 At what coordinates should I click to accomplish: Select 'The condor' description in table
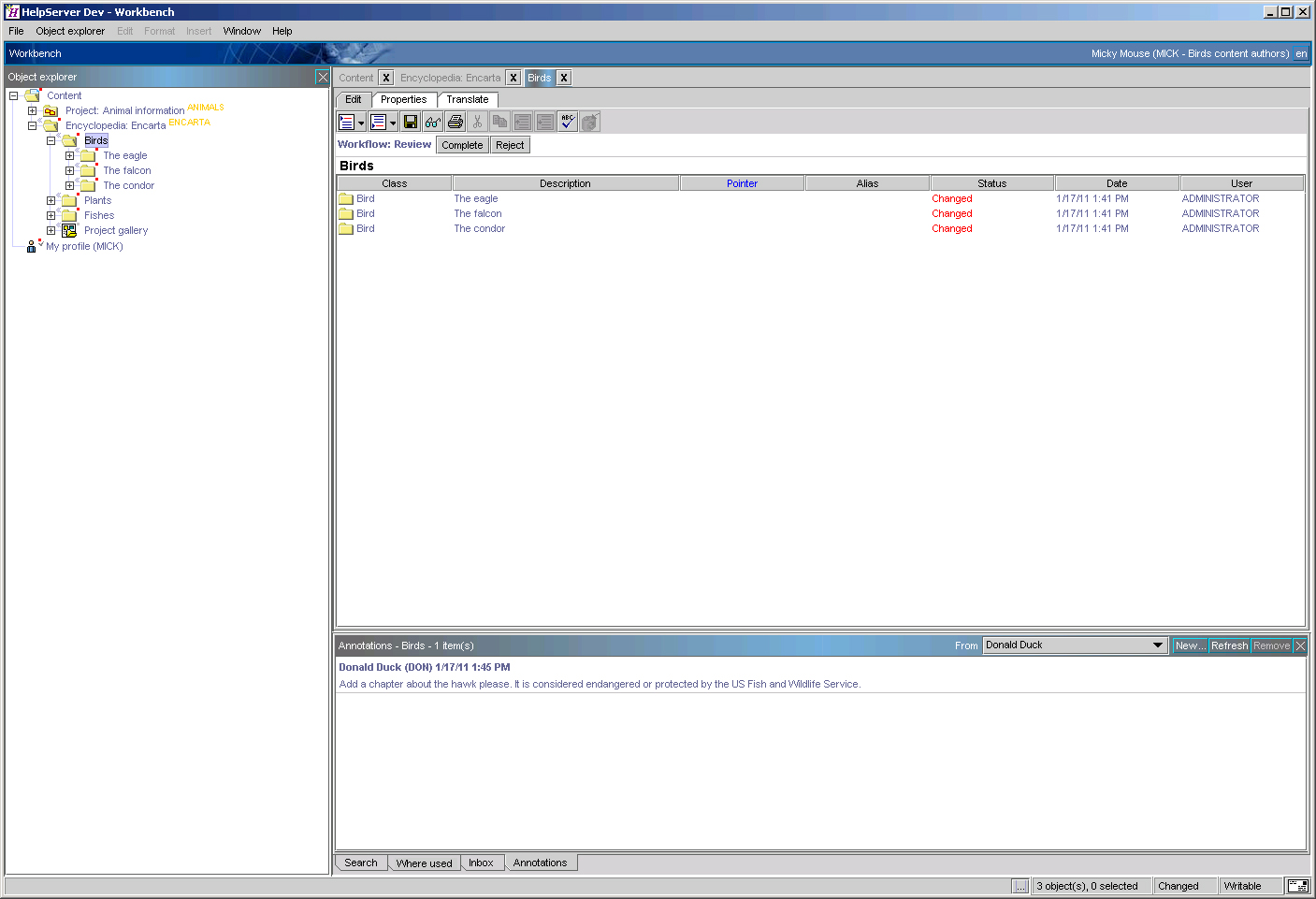(x=480, y=228)
